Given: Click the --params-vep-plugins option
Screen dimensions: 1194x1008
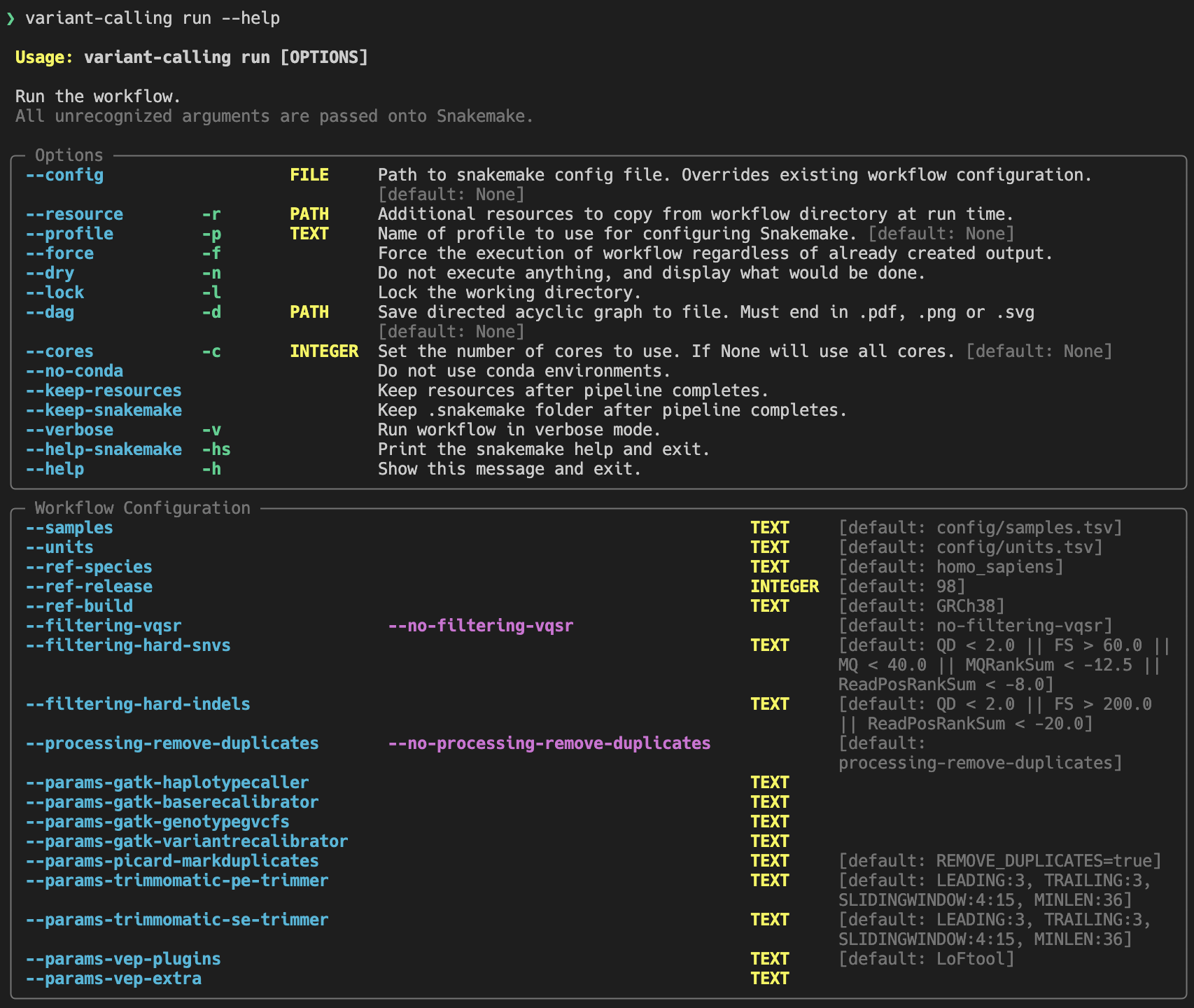Looking at the screenshot, I should point(123,959).
